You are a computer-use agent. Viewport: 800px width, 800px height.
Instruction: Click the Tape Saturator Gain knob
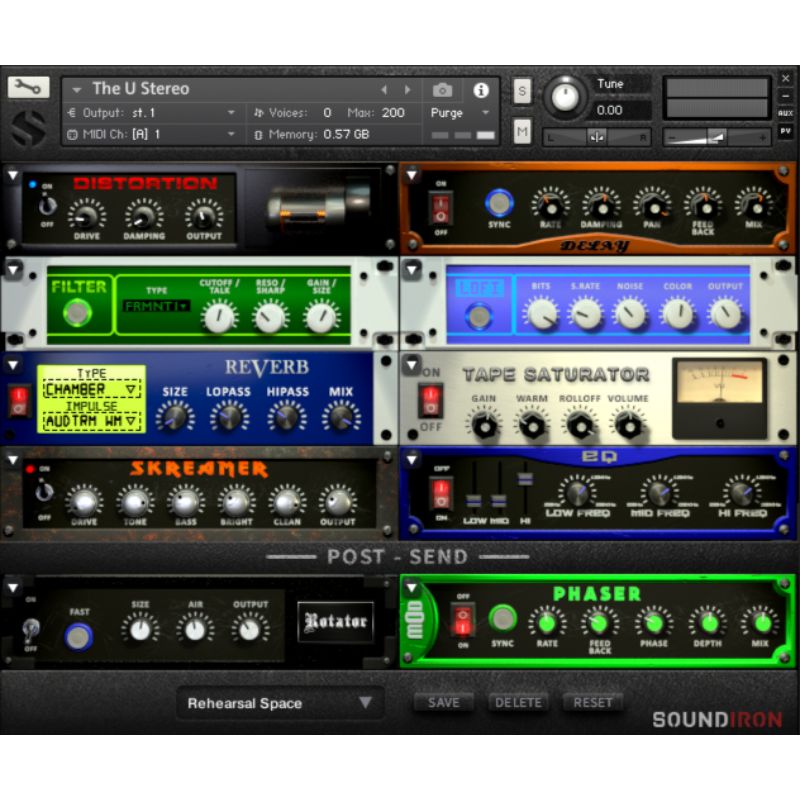(484, 423)
